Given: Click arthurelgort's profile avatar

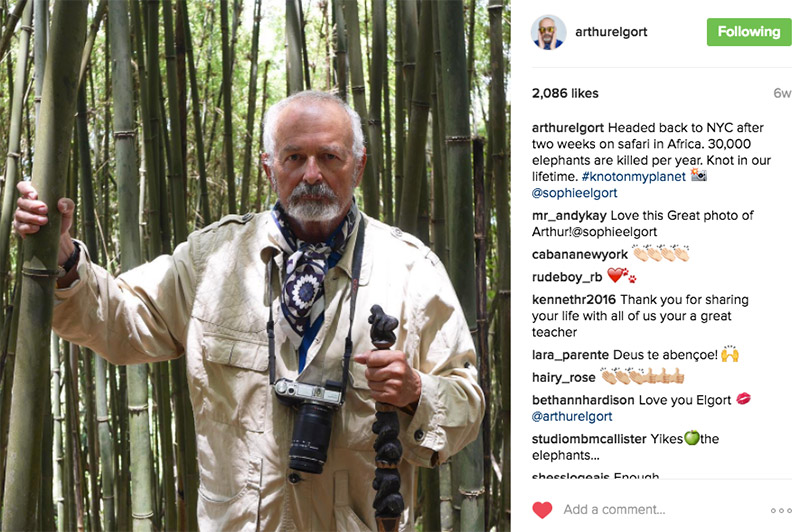Looking at the screenshot, I should click(x=548, y=32).
